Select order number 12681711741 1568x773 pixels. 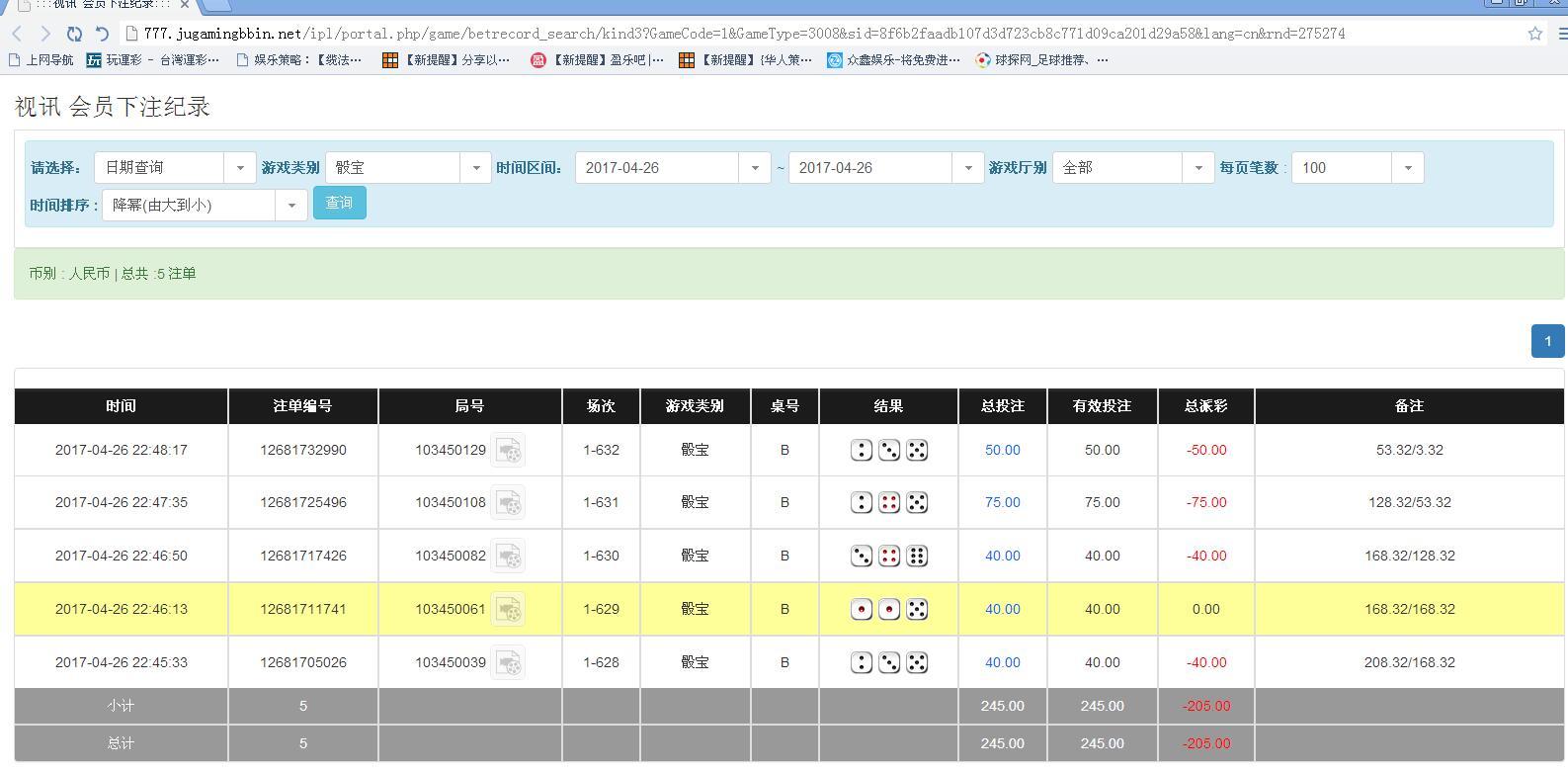[x=303, y=610]
